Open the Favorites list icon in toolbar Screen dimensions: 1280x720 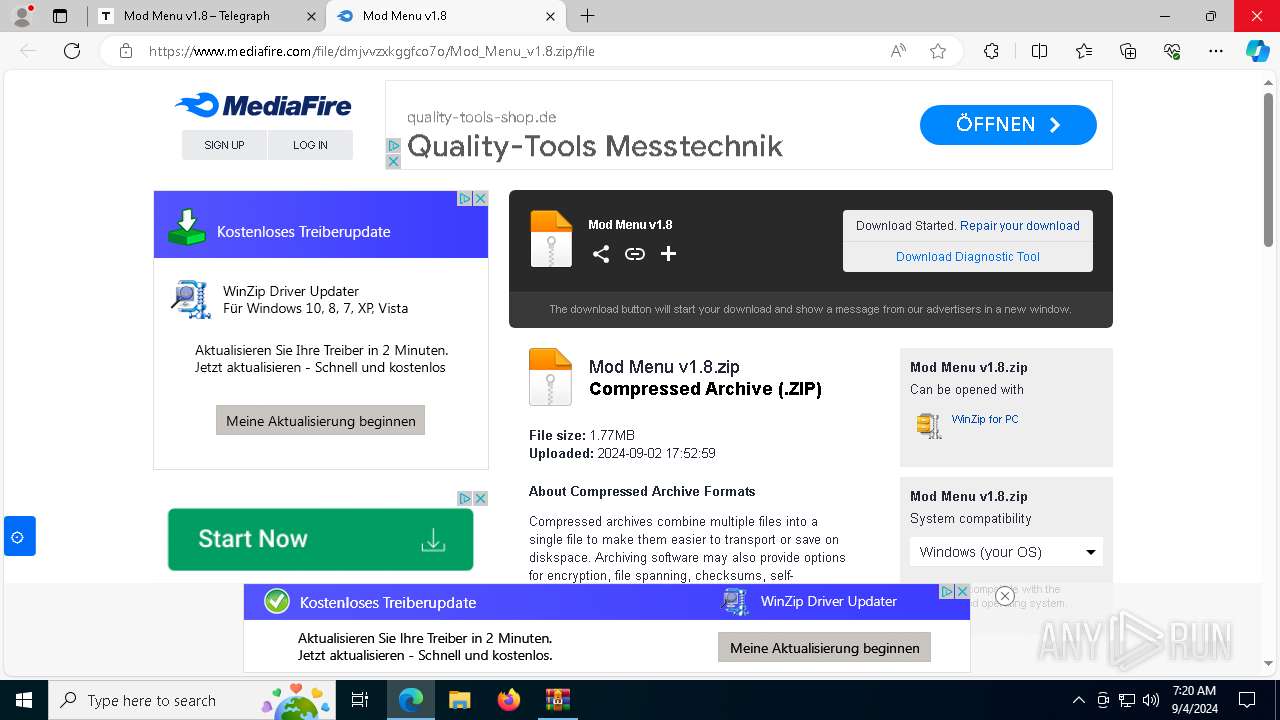[1084, 51]
